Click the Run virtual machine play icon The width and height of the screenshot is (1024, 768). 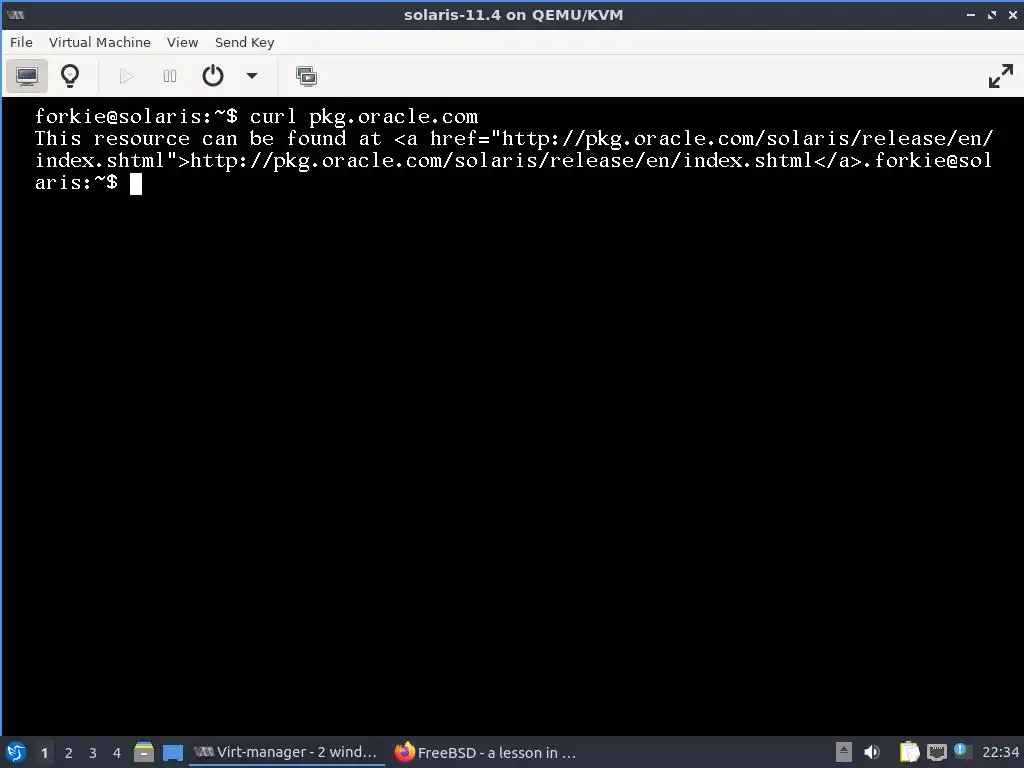[x=127, y=76]
